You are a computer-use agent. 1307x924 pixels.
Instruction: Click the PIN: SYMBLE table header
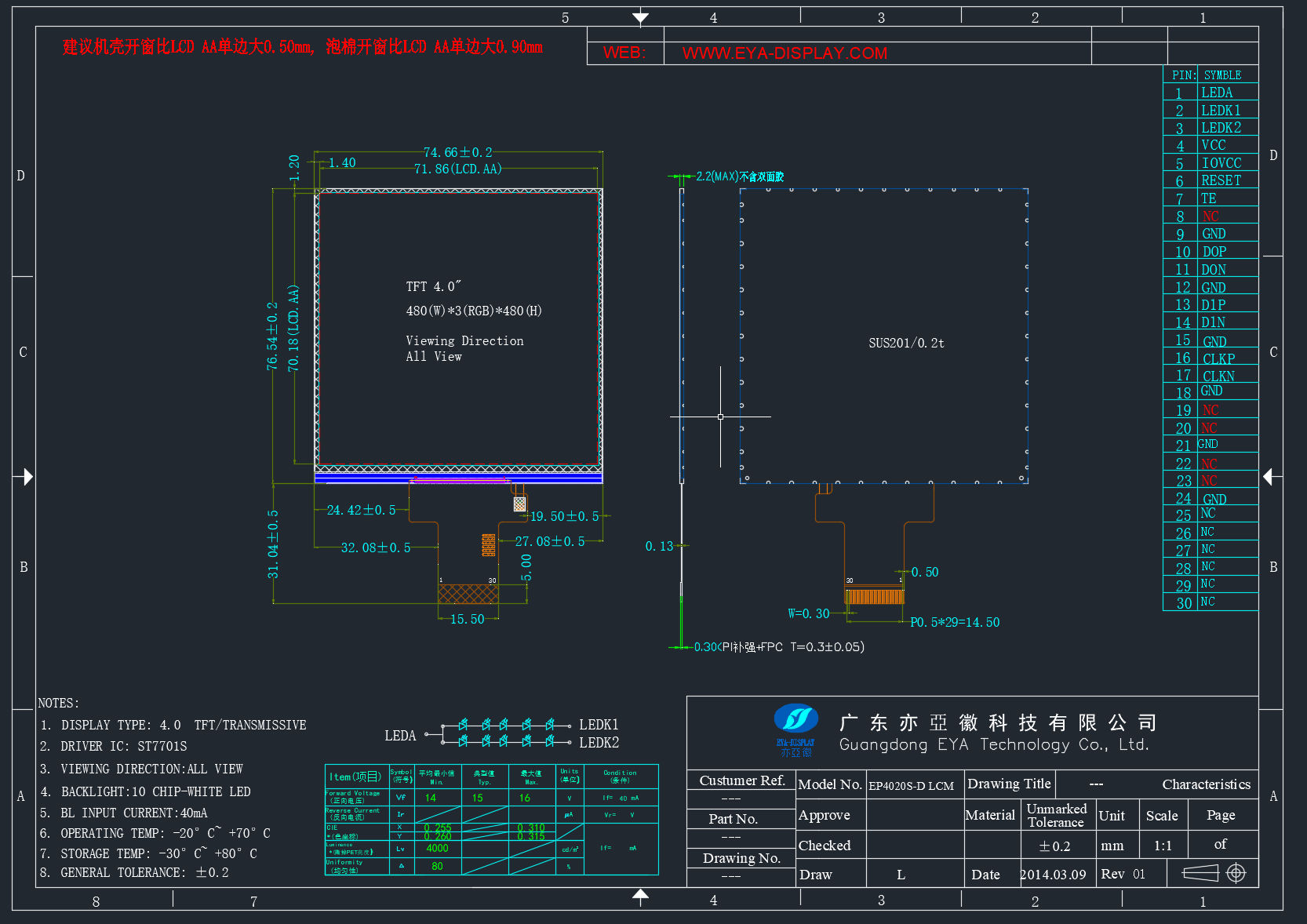[x=1211, y=75]
